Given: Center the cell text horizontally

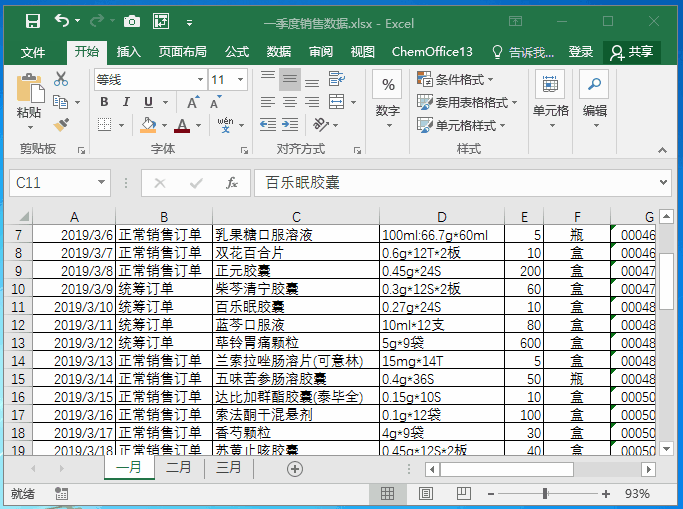Looking at the screenshot, I should 290,102.
